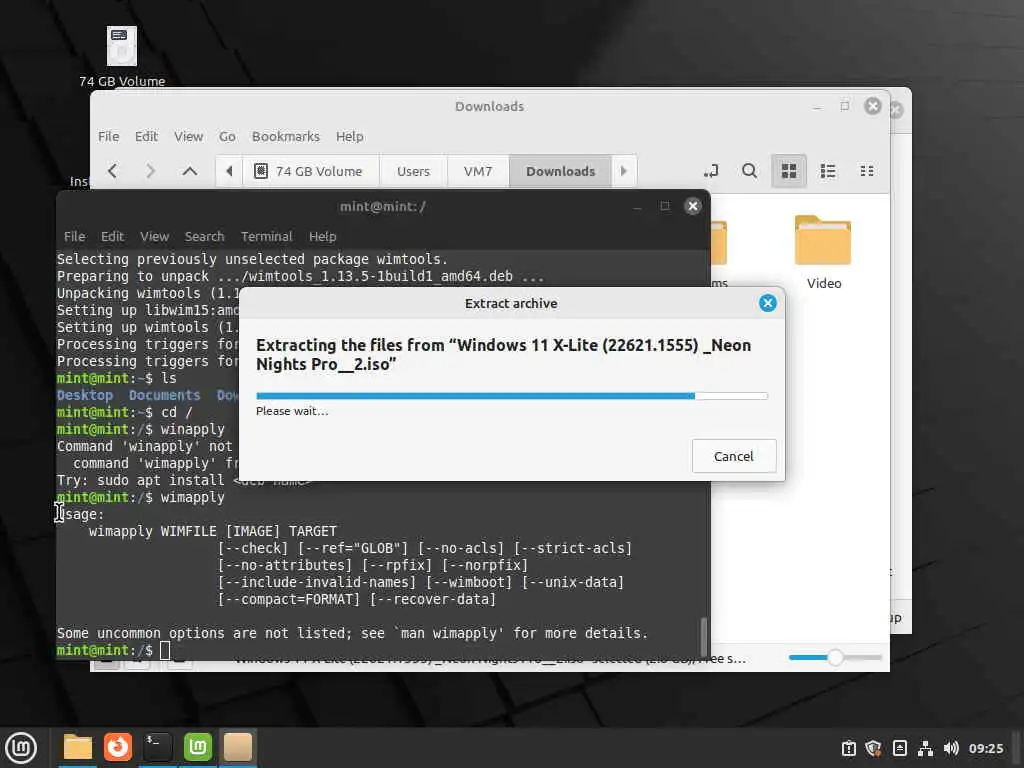Open 74 GB Volume desktop icon
This screenshot has width=1024, height=768.
122,57
